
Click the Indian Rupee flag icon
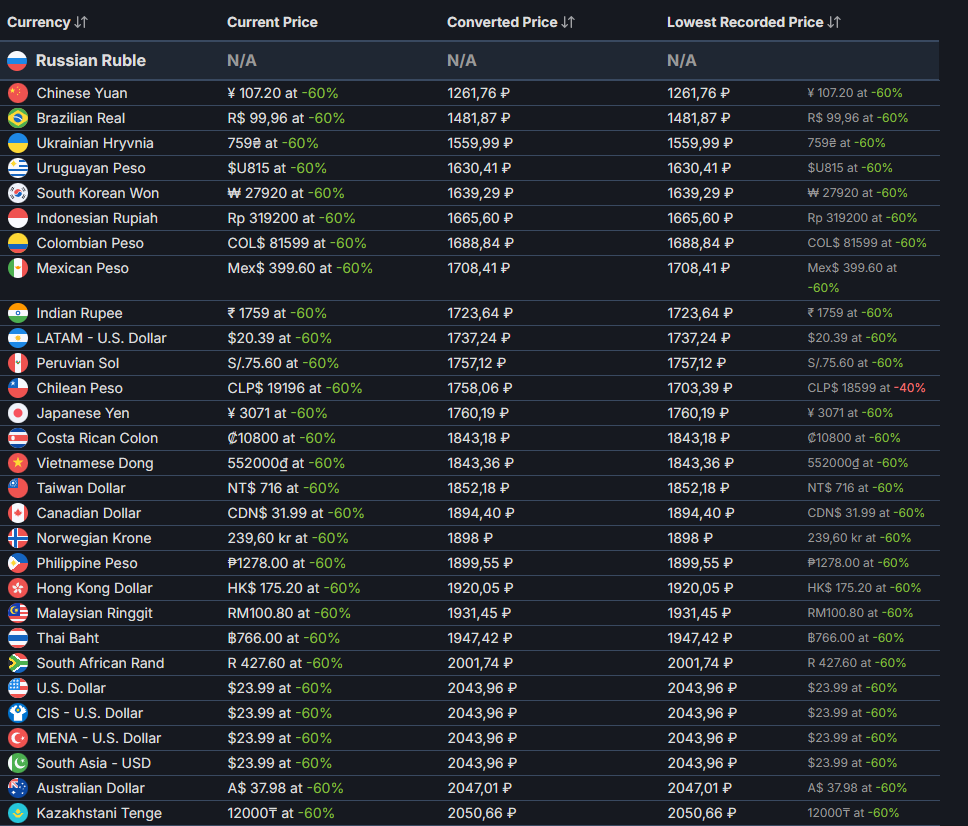(x=18, y=313)
